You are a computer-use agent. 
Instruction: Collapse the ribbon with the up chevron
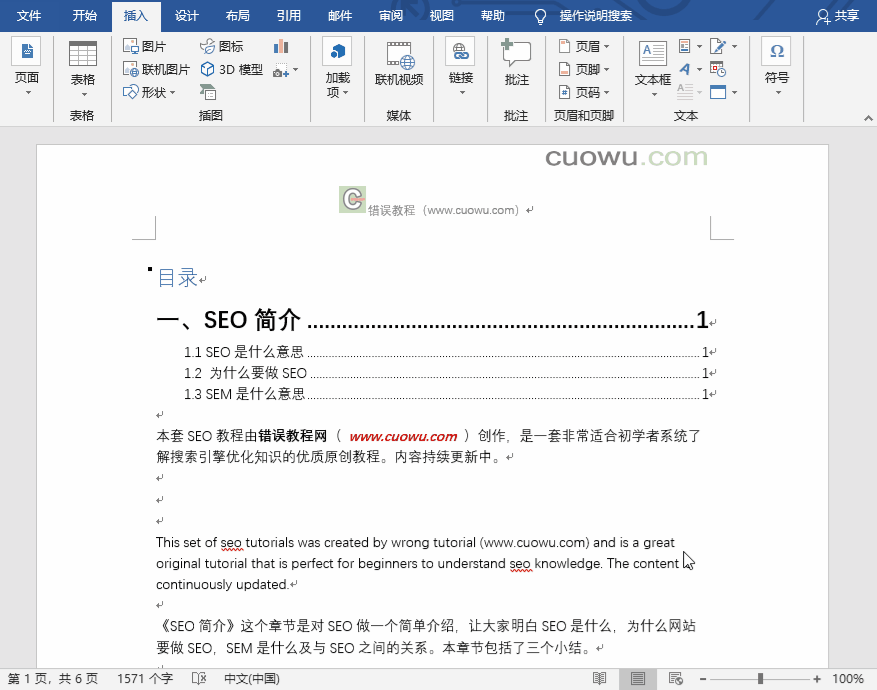click(x=868, y=117)
